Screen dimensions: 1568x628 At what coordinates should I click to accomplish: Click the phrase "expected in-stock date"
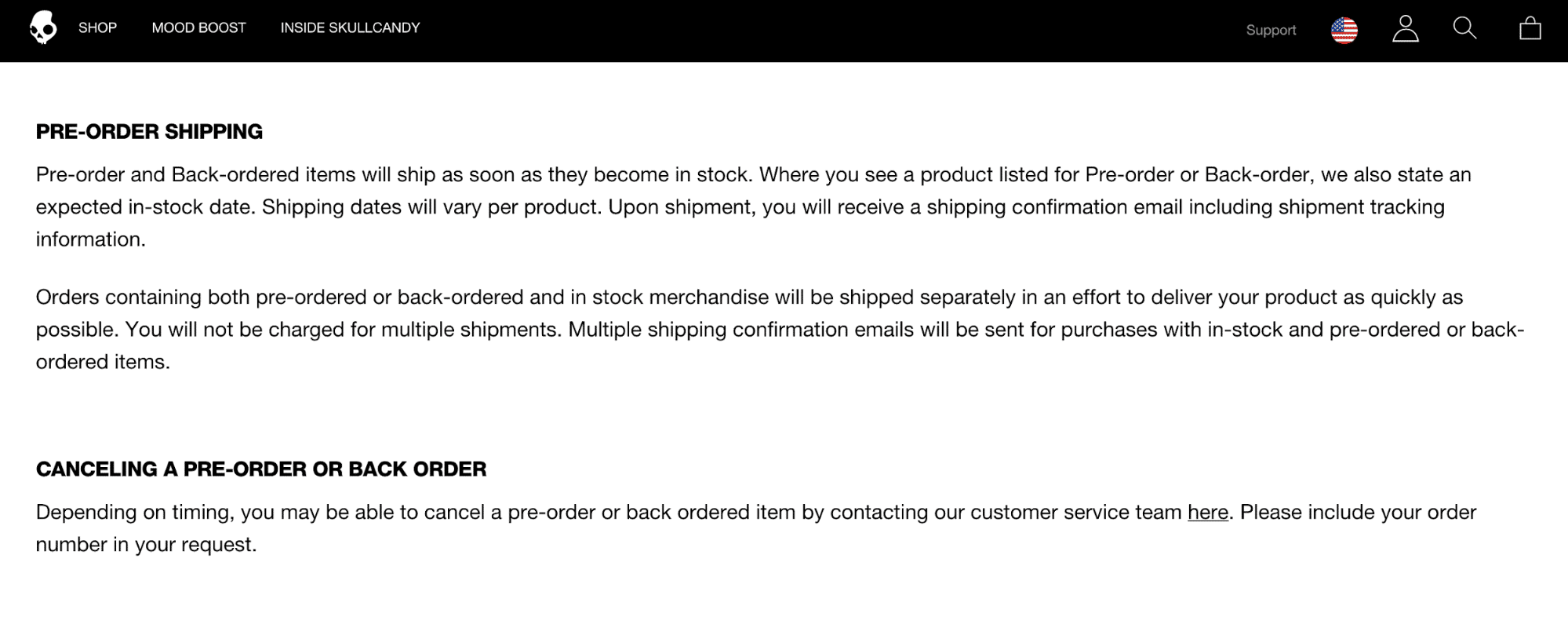click(x=145, y=207)
